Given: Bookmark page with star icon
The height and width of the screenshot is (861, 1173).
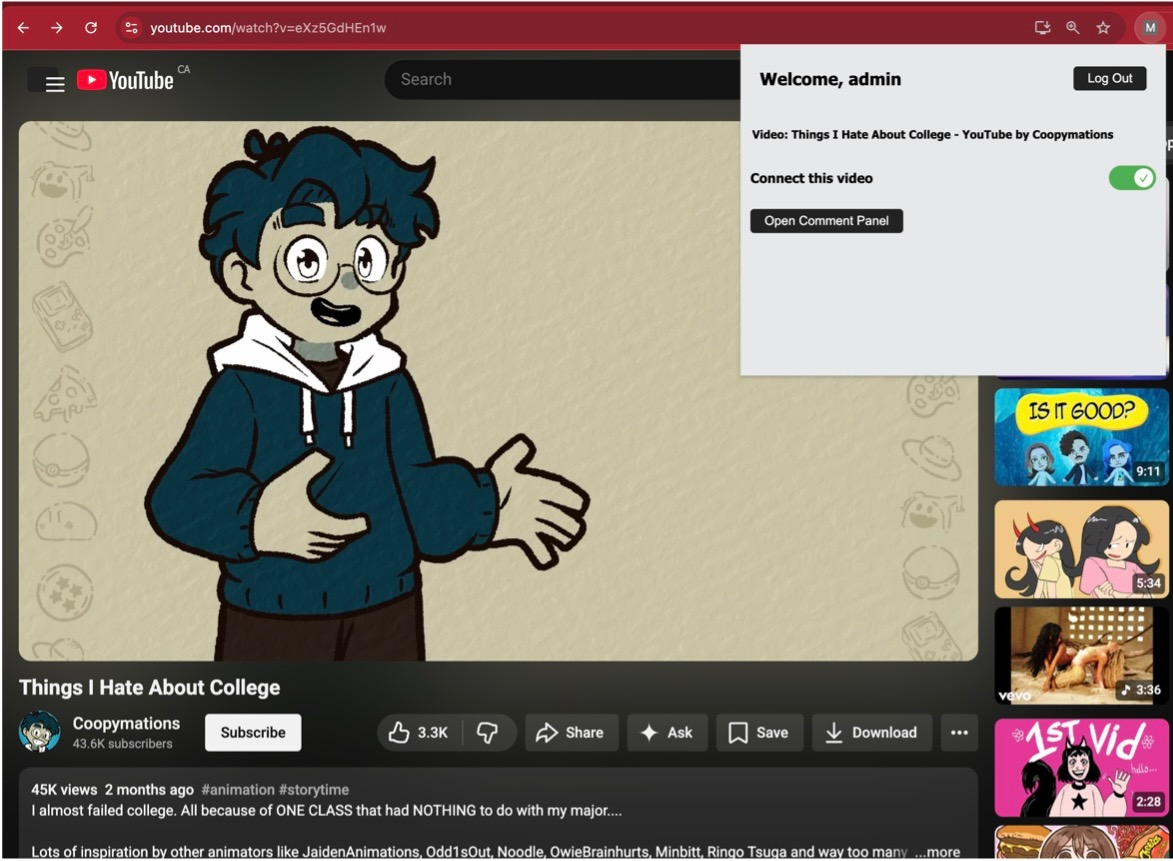Looking at the screenshot, I should tap(1103, 28).
